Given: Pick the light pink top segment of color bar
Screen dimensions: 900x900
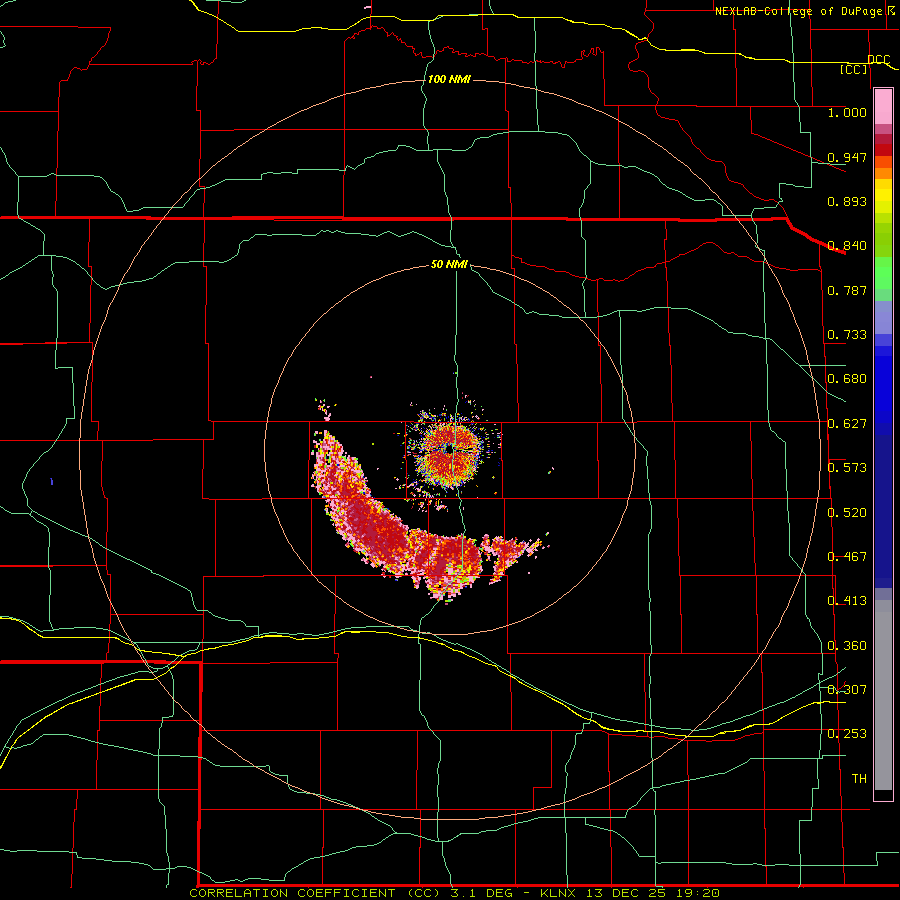Looking at the screenshot, I should (883, 106).
